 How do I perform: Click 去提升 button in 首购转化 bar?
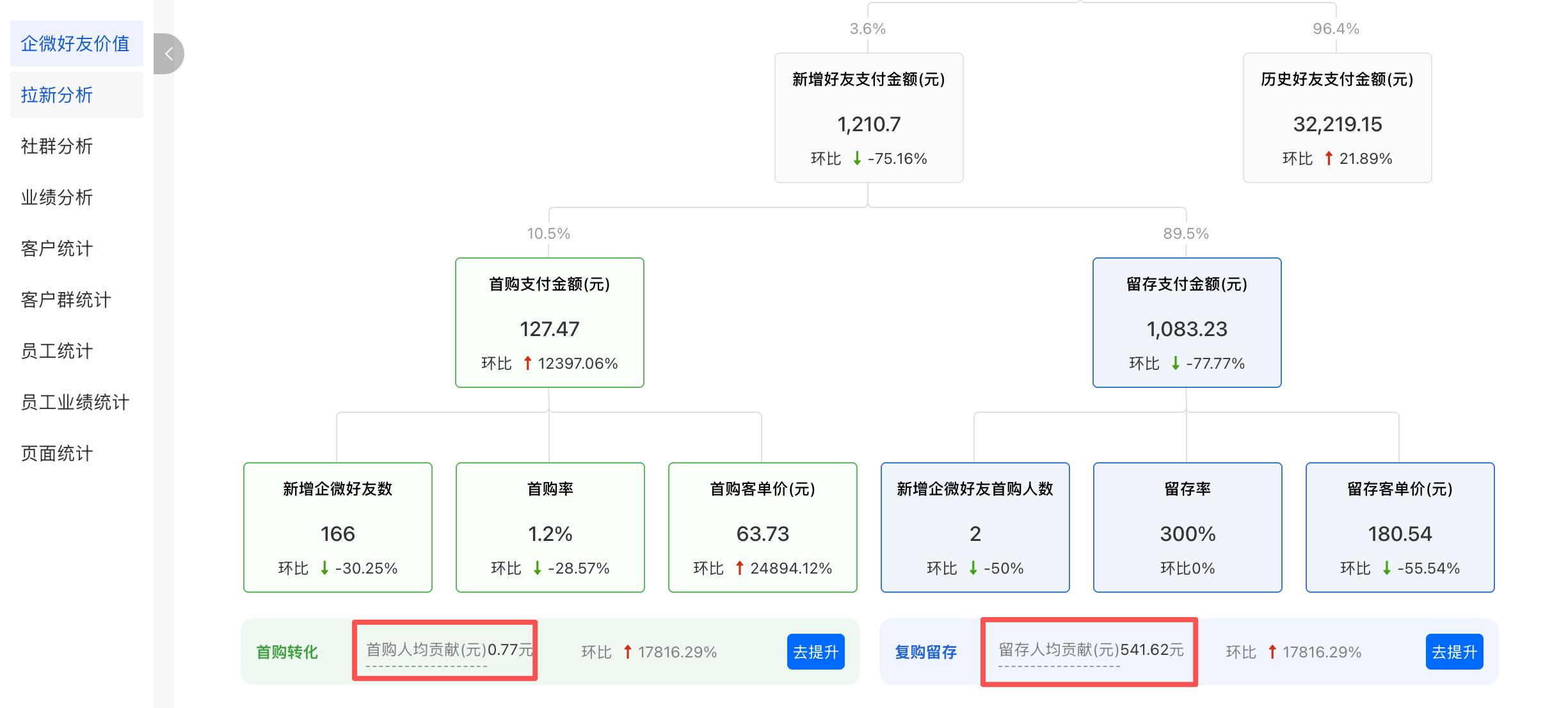tap(815, 652)
